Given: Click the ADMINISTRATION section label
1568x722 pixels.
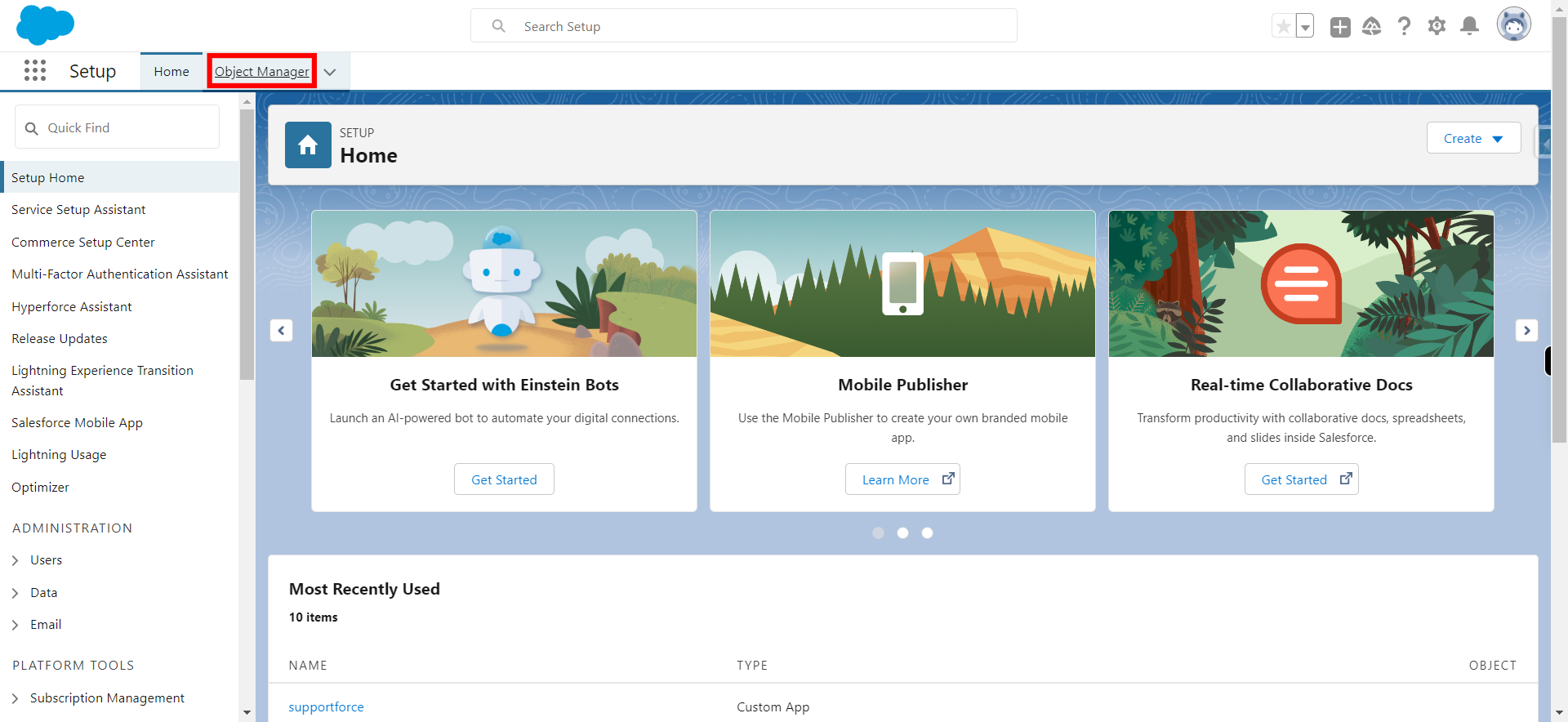Looking at the screenshot, I should click(x=72, y=528).
